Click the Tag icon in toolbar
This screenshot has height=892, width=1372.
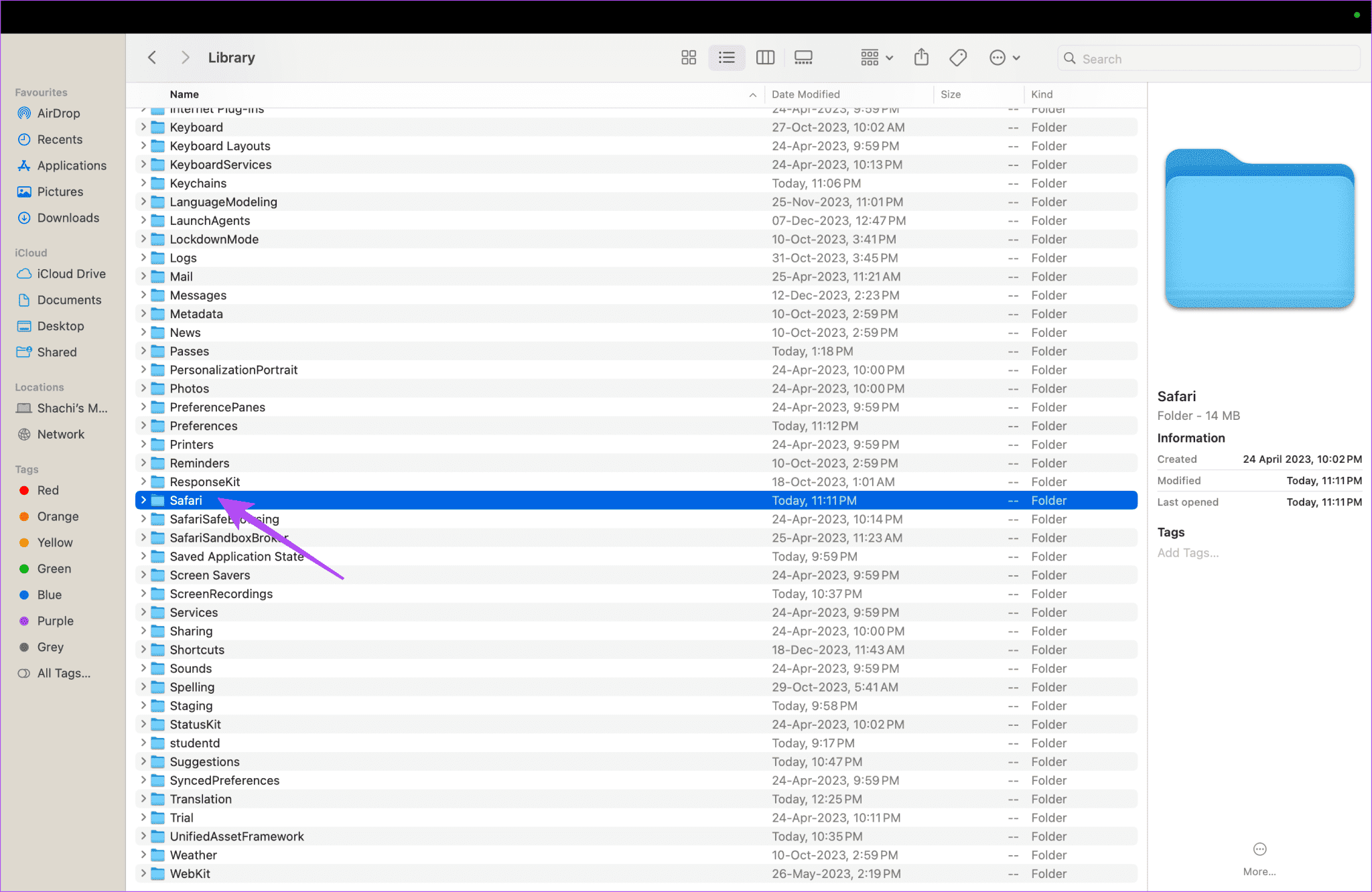(958, 57)
